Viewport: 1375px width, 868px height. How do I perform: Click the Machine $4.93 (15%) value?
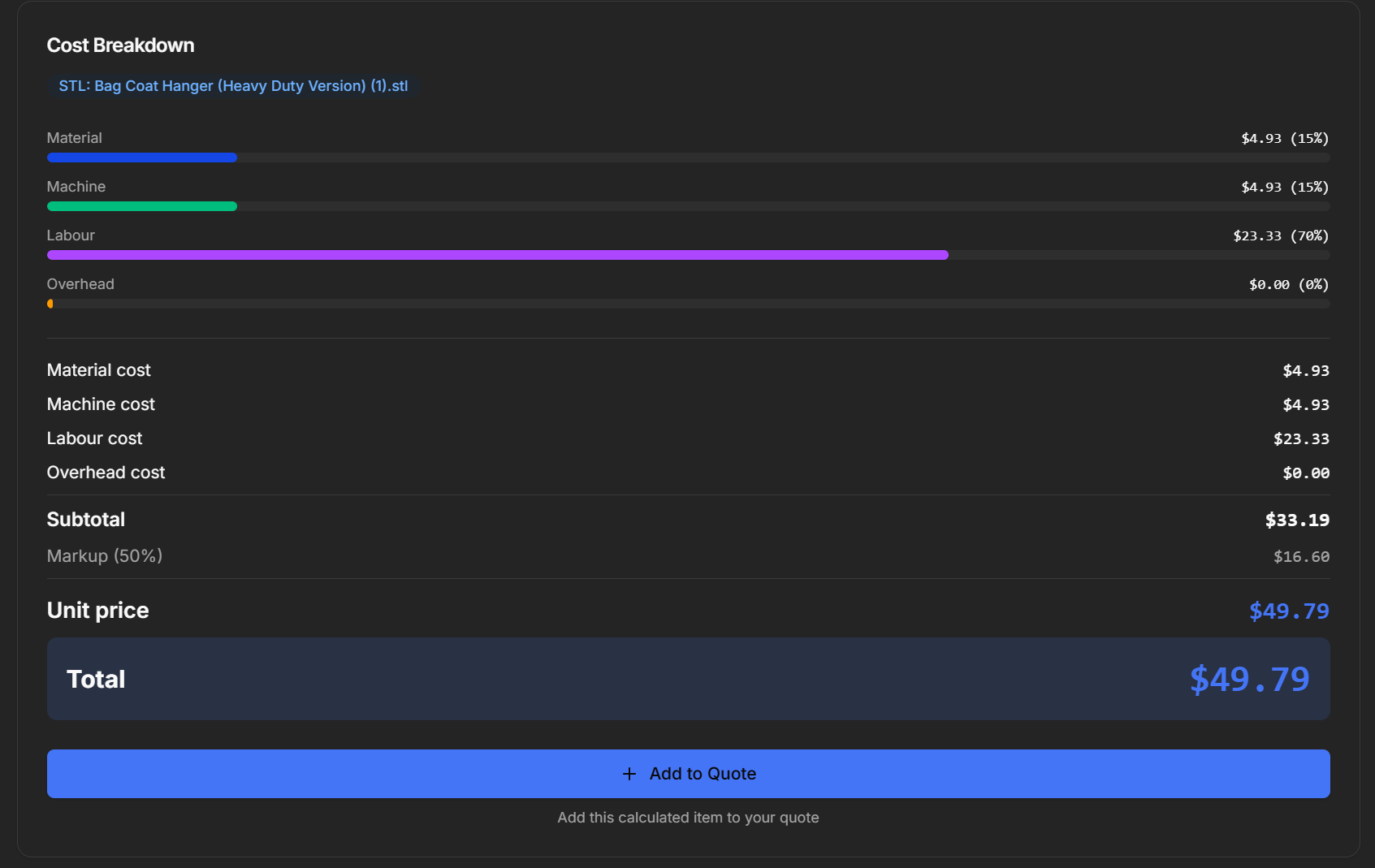pos(1285,188)
